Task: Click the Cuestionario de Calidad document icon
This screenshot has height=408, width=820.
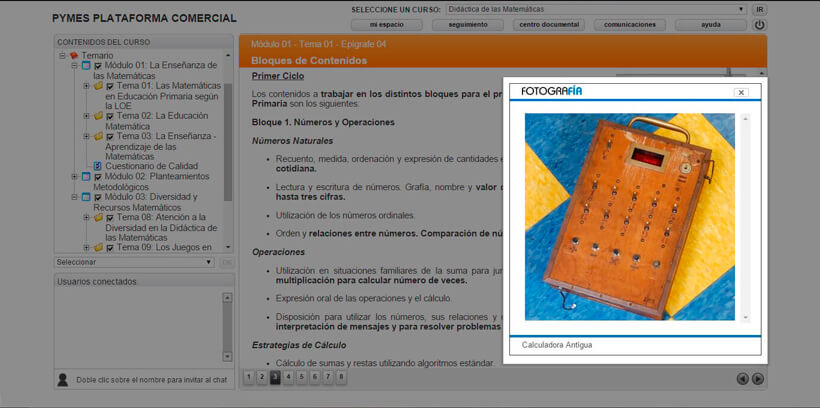Action: click(97, 166)
